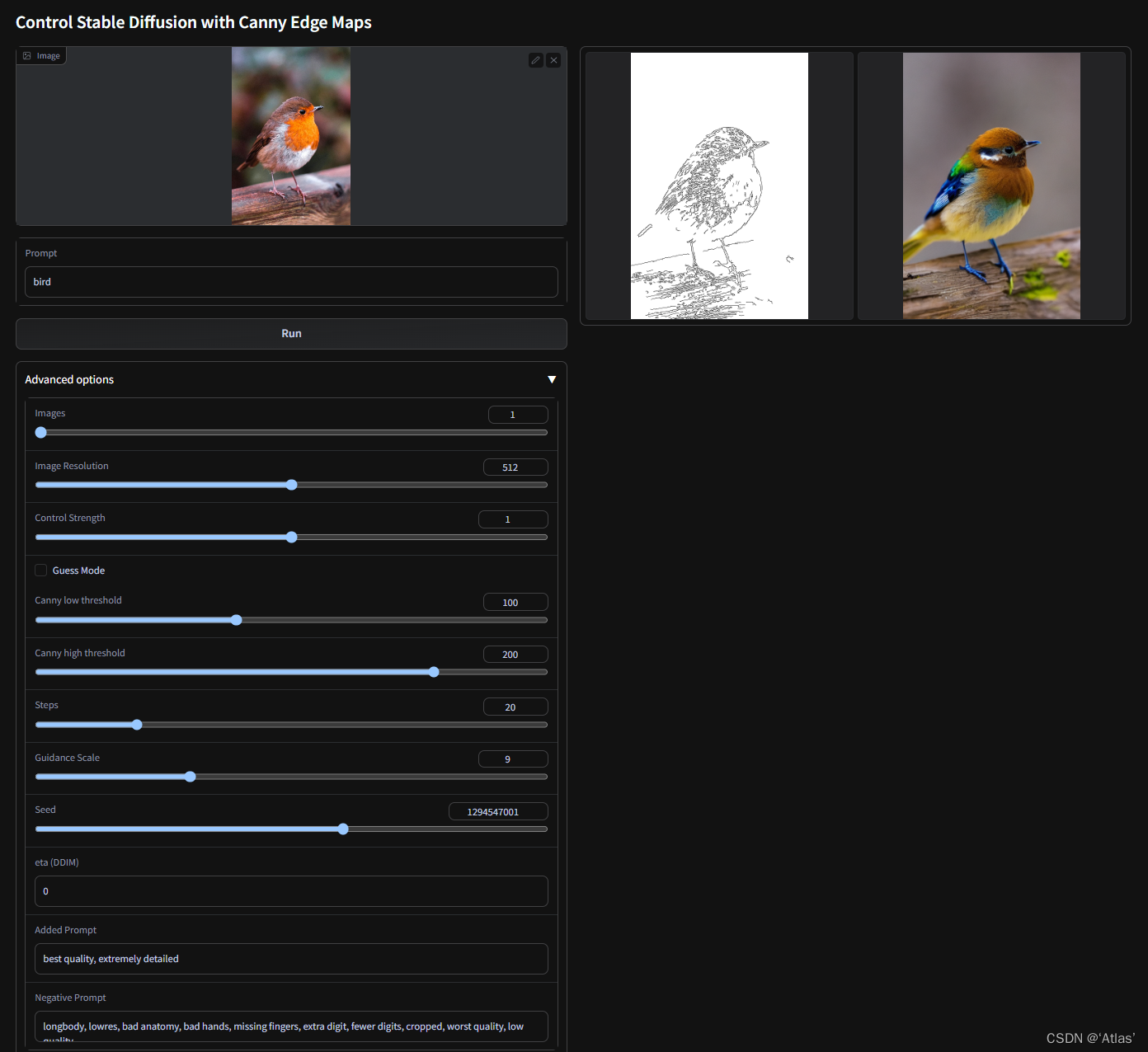The width and height of the screenshot is (1148, 1052).
Task: Enable the Guess Mode checkbox
Action: [x=40, y=571]
